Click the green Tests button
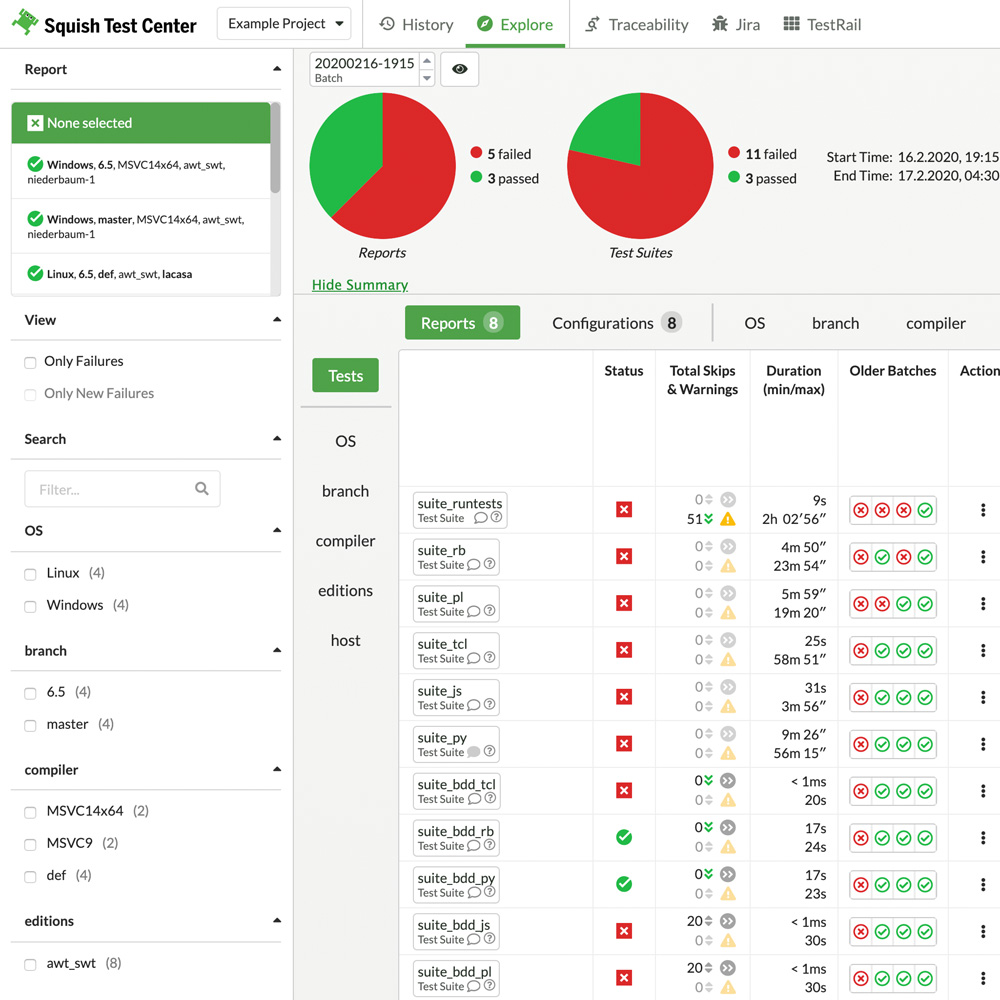This screenshot has width=1000, height=1000. [345, 376]
